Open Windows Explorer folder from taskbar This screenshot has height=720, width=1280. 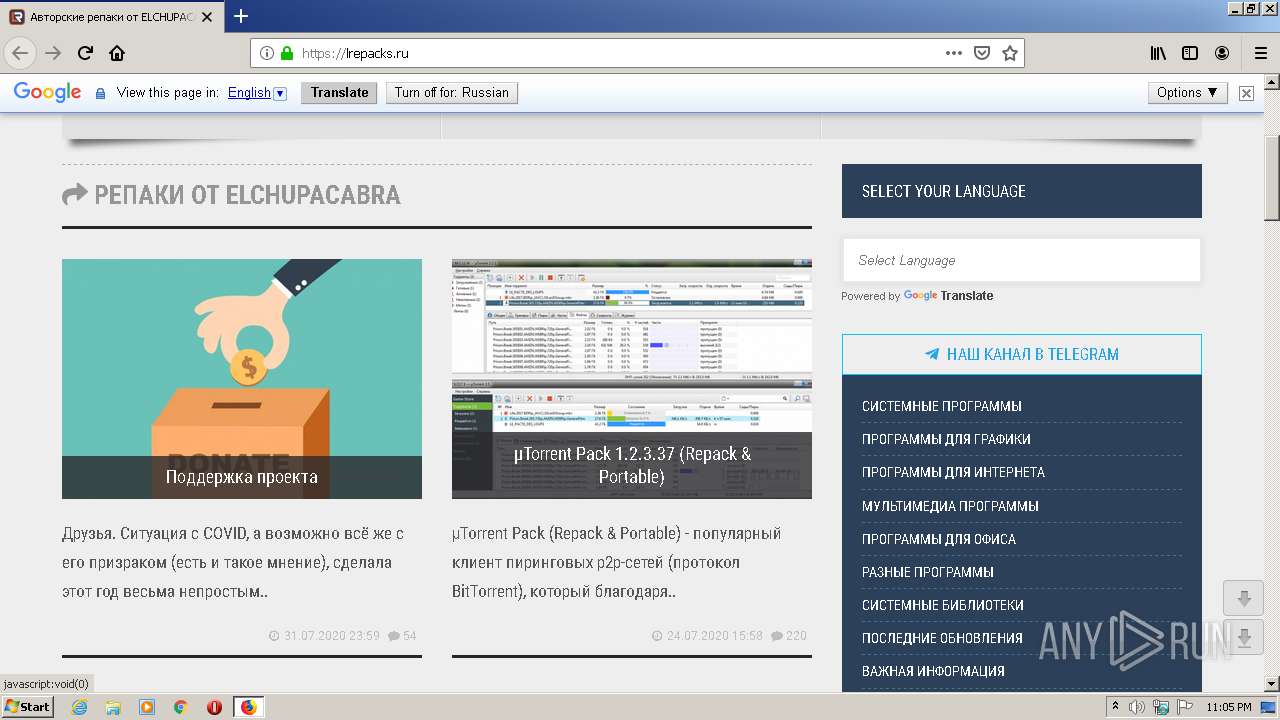(113, 707)
